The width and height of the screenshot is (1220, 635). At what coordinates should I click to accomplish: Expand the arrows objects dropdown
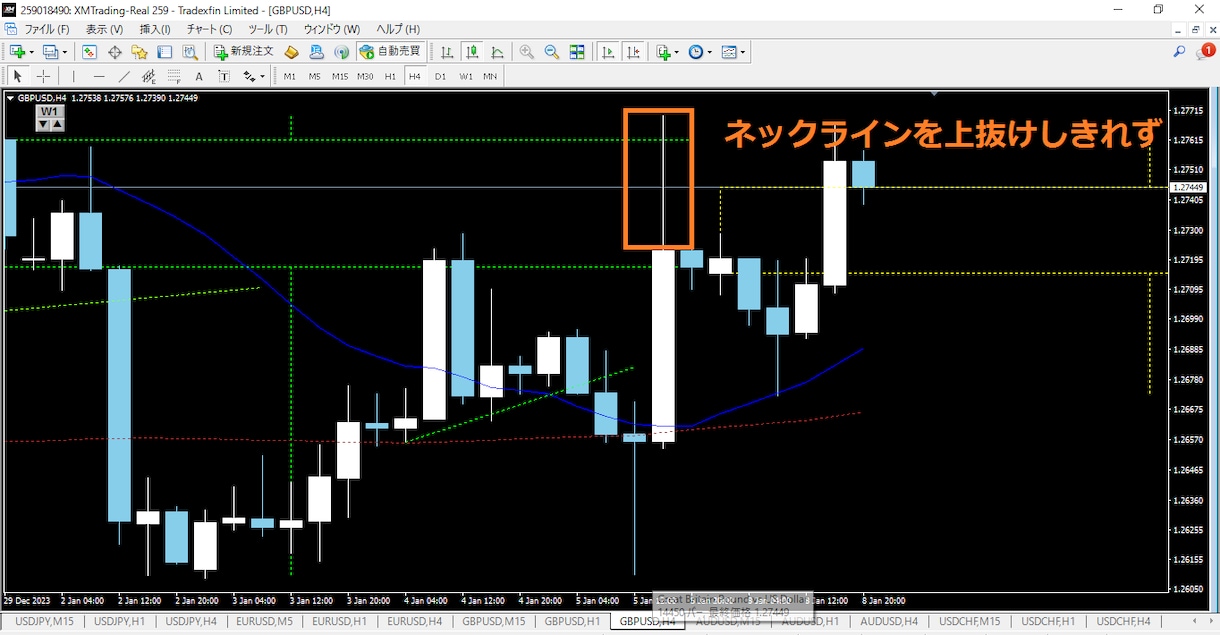tap(262, 76)
